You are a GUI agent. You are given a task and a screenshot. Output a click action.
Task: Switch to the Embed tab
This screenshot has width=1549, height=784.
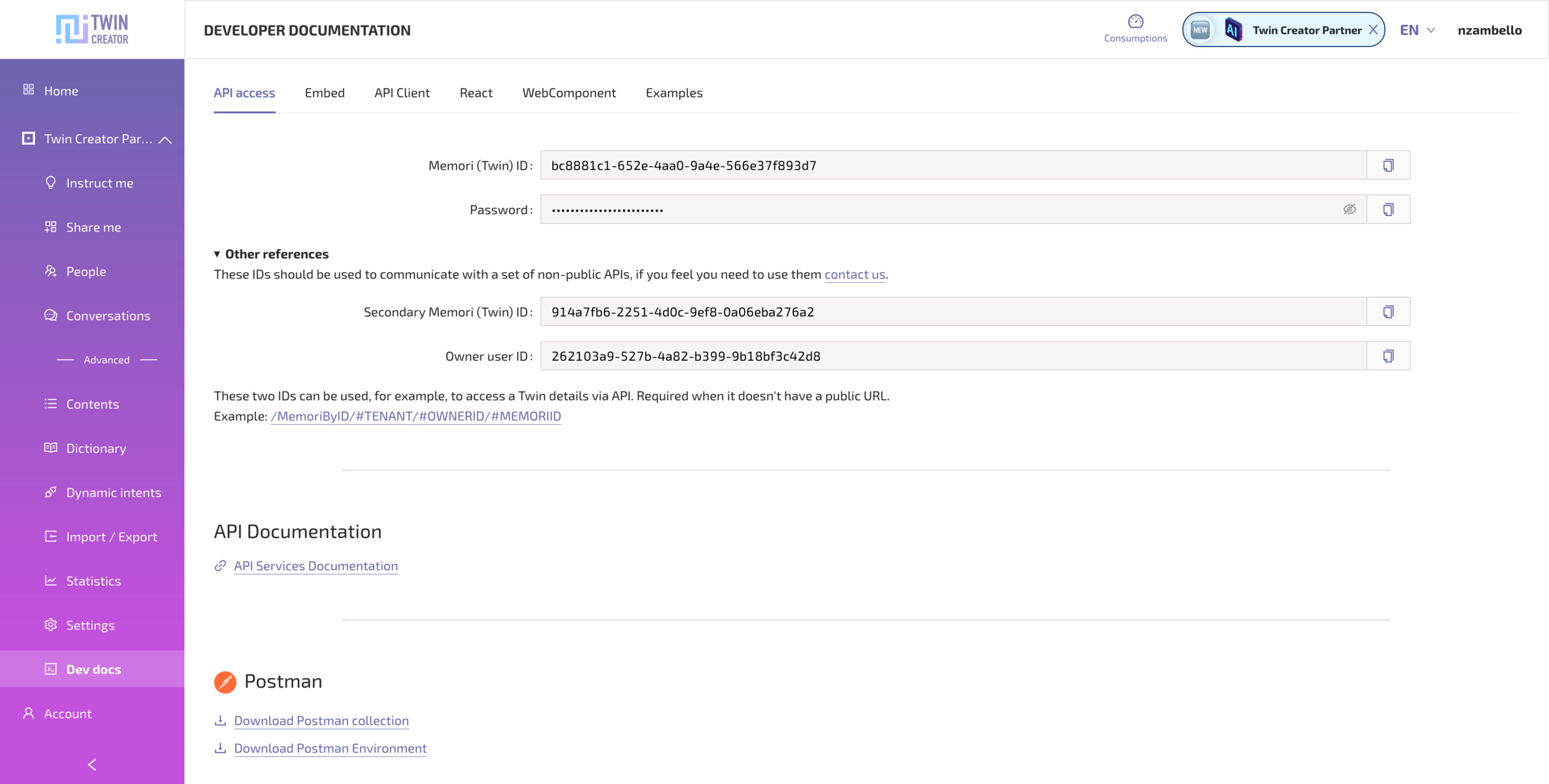tap(325, 93)
